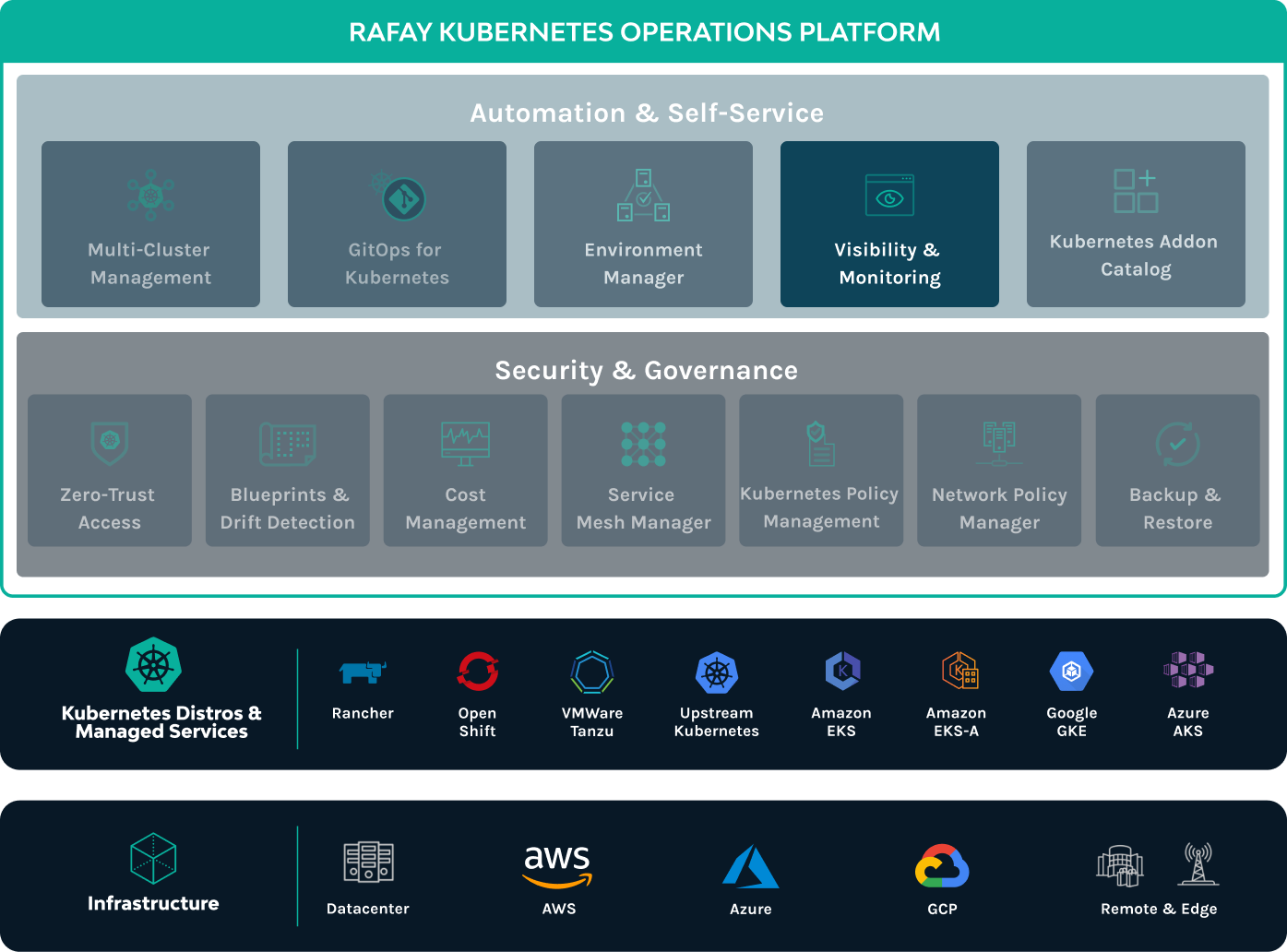The width and height of the screenshot is (1287, 952).
Task: Click the Kubernetes Addon Catalog squares icon
Action: point(1136,191)
